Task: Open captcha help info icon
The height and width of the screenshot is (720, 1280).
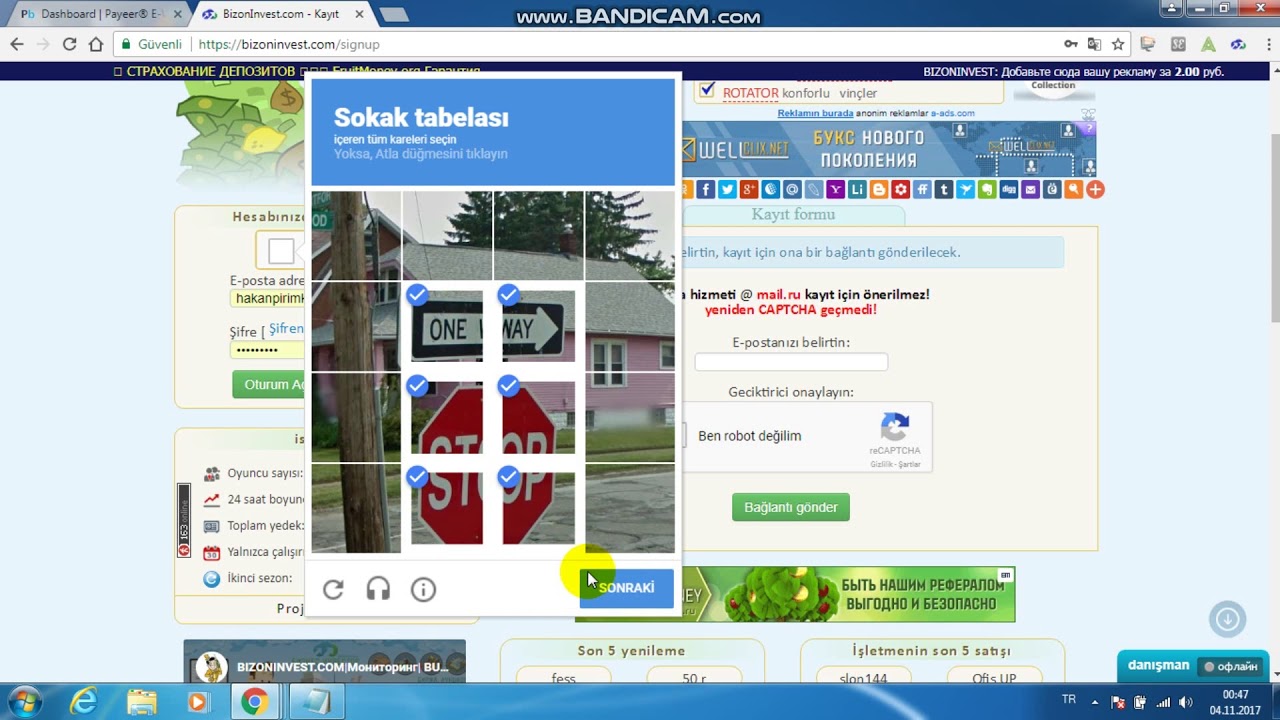Action: (x=423, y=590)
